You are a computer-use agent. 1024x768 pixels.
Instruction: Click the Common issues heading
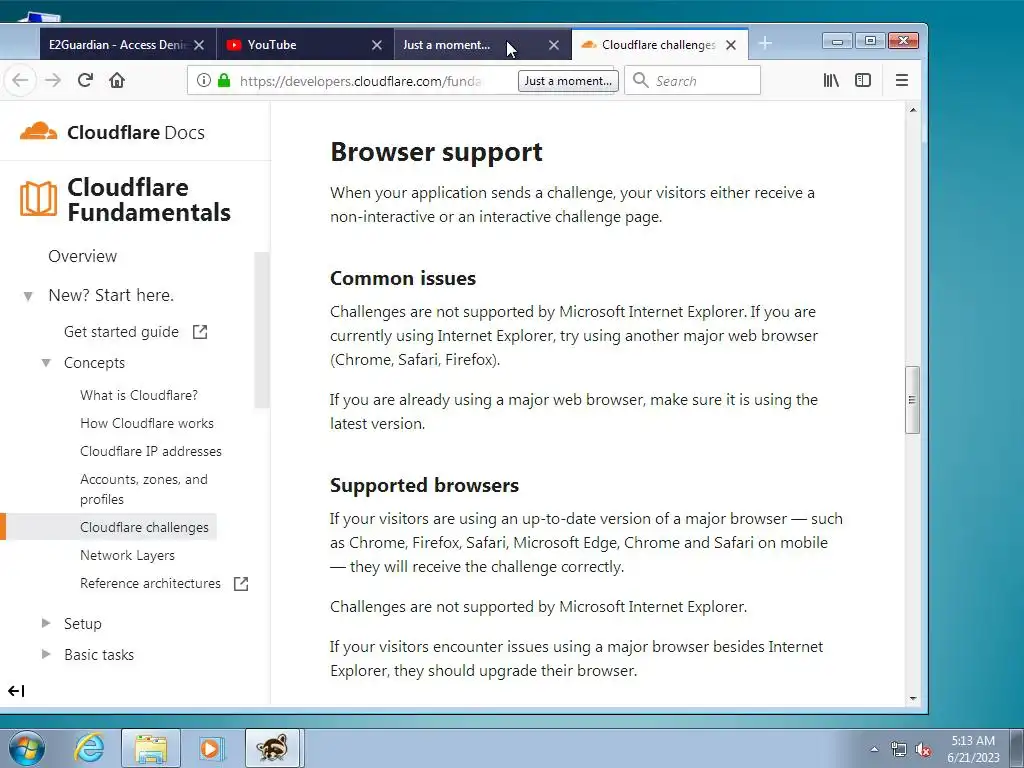click(x=403, y=278)
